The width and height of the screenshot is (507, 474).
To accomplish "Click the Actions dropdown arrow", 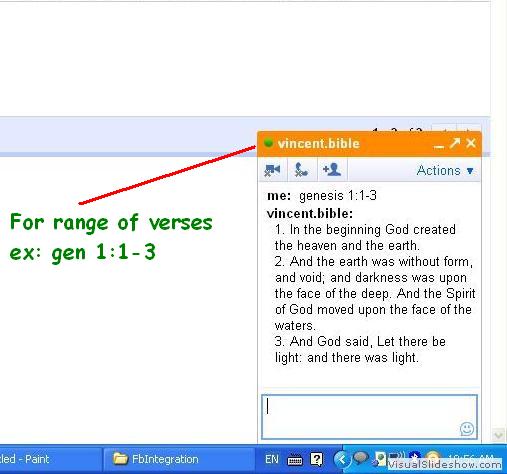I will coord(470,171).
